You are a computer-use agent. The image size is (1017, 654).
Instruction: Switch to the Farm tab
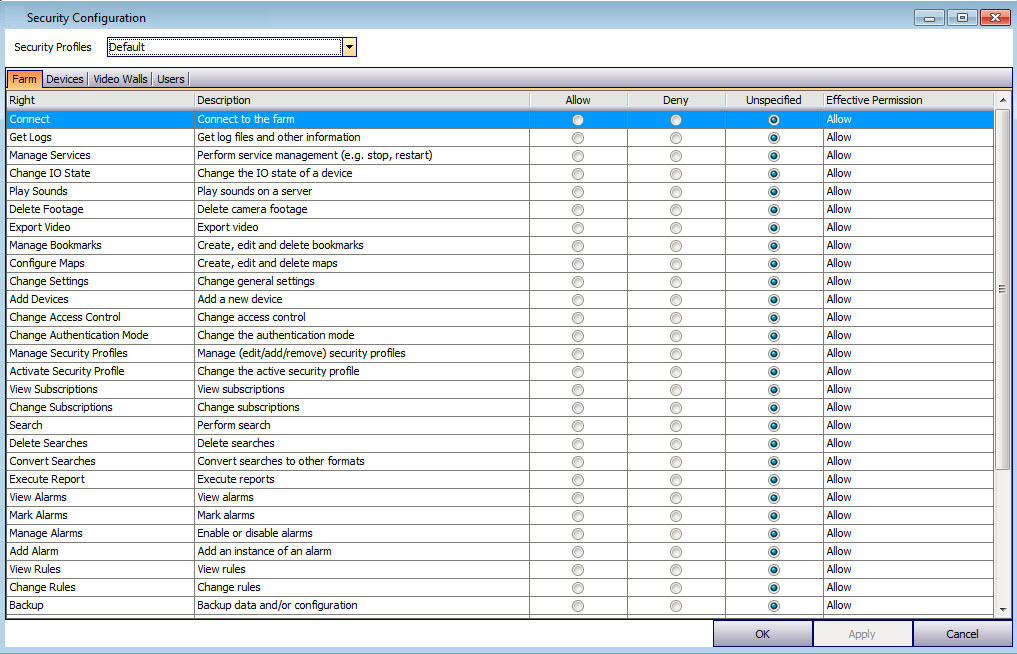coord(25,79)
